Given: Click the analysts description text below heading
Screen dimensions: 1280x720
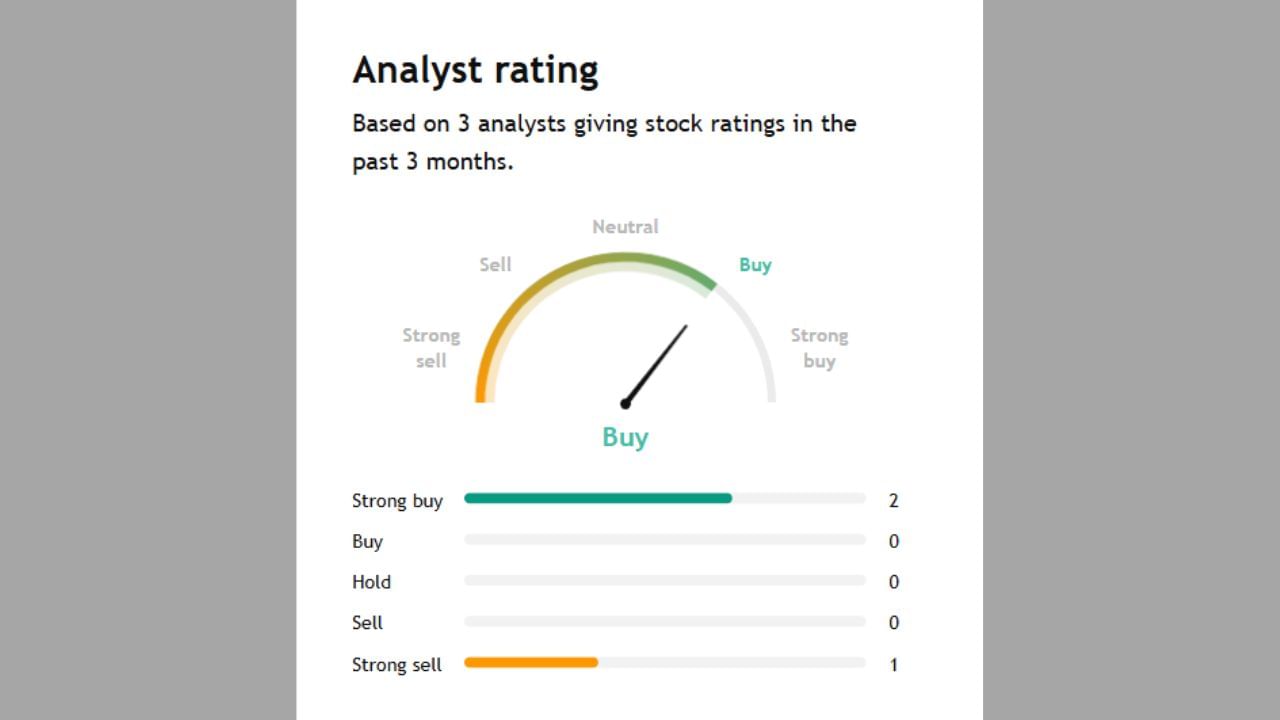Looking at the screenshot, I should [604, 142].
